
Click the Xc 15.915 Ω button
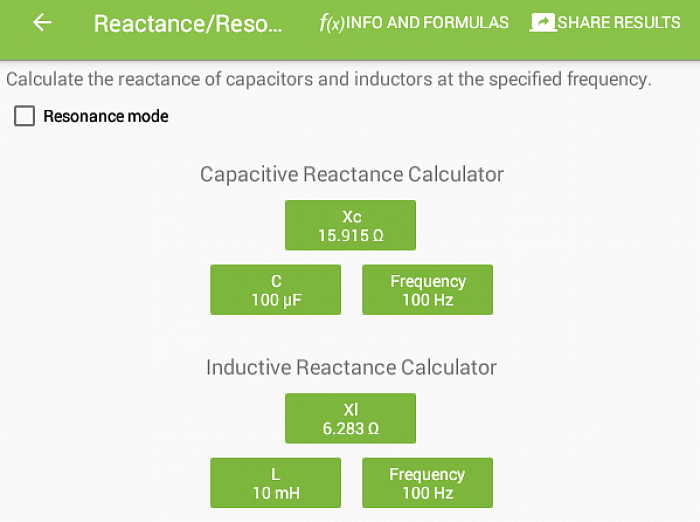coord(350,225)
